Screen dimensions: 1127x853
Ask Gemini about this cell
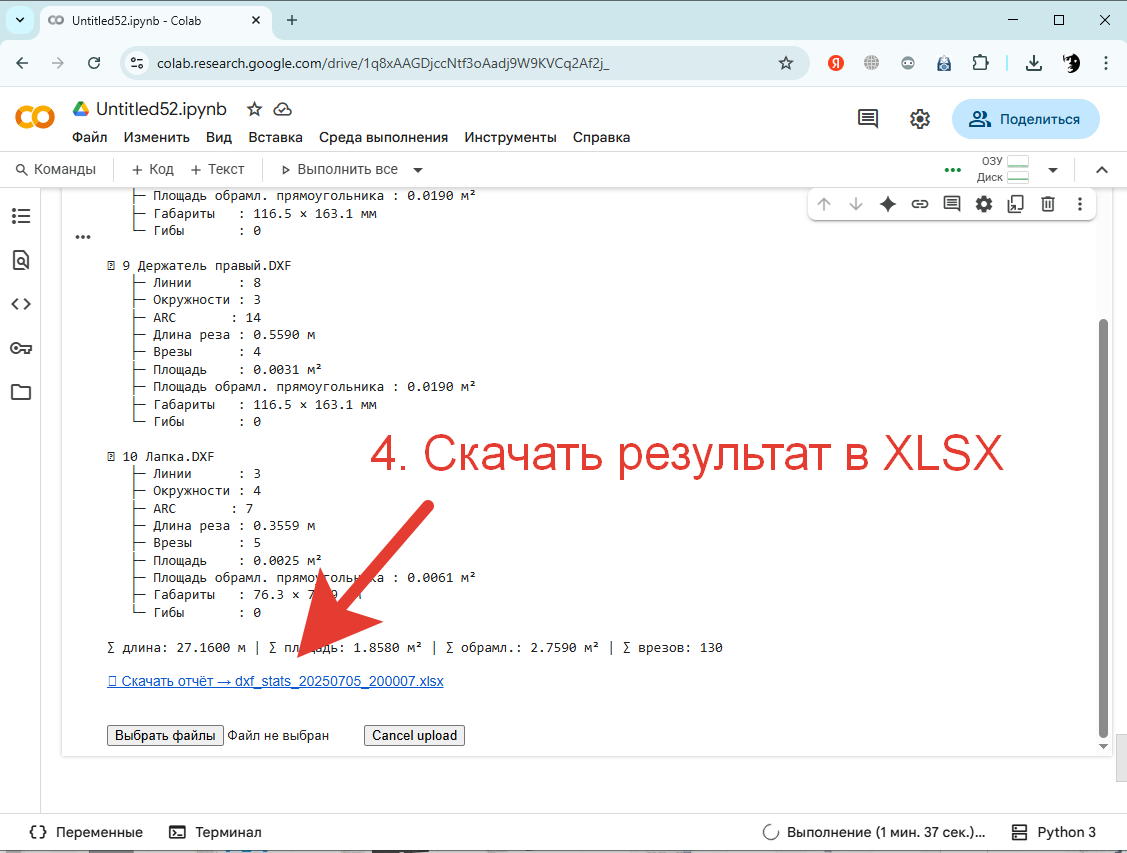[887, 203]
